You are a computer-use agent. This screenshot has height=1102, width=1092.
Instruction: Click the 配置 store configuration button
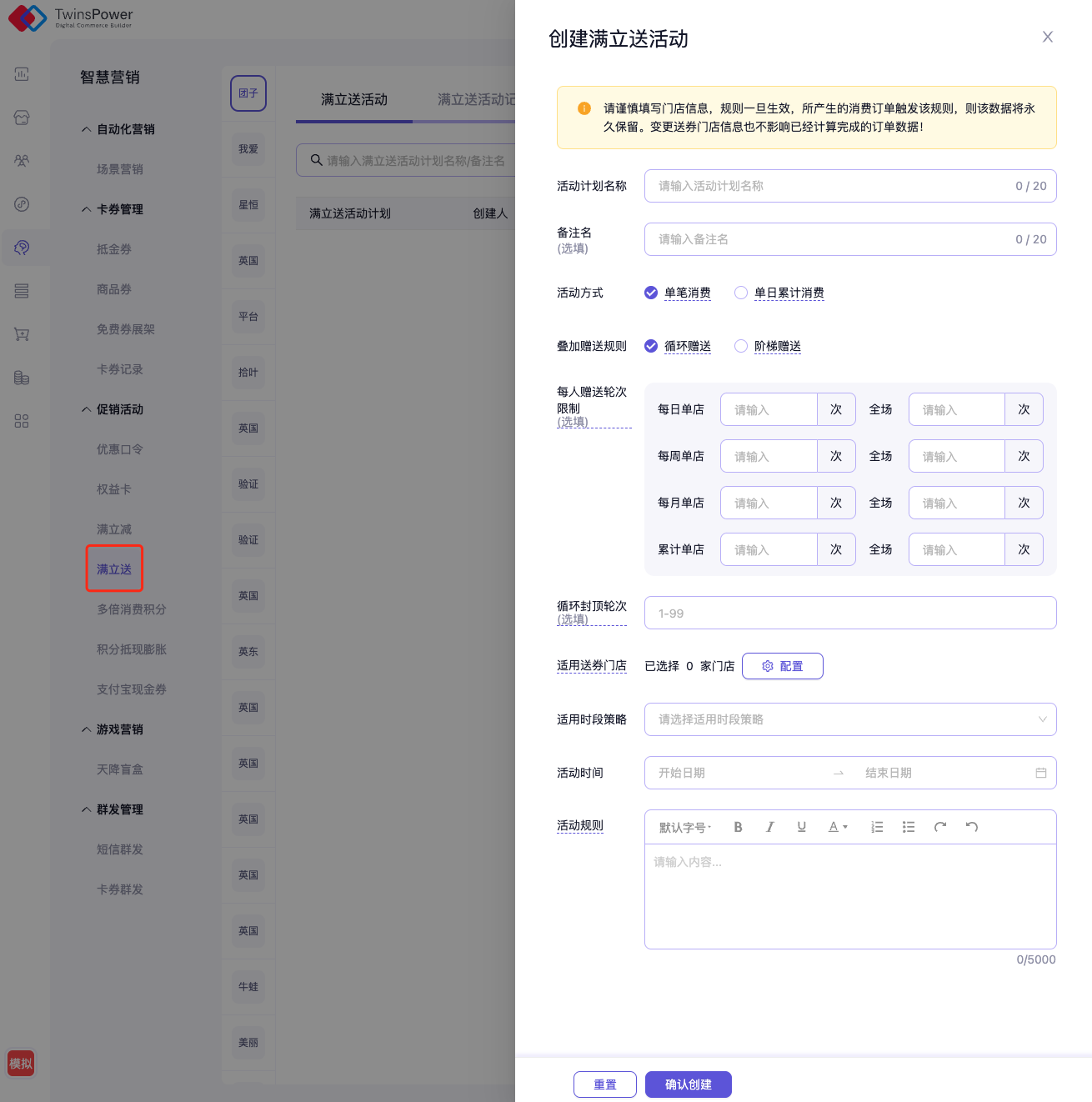[x=782, y=666]
